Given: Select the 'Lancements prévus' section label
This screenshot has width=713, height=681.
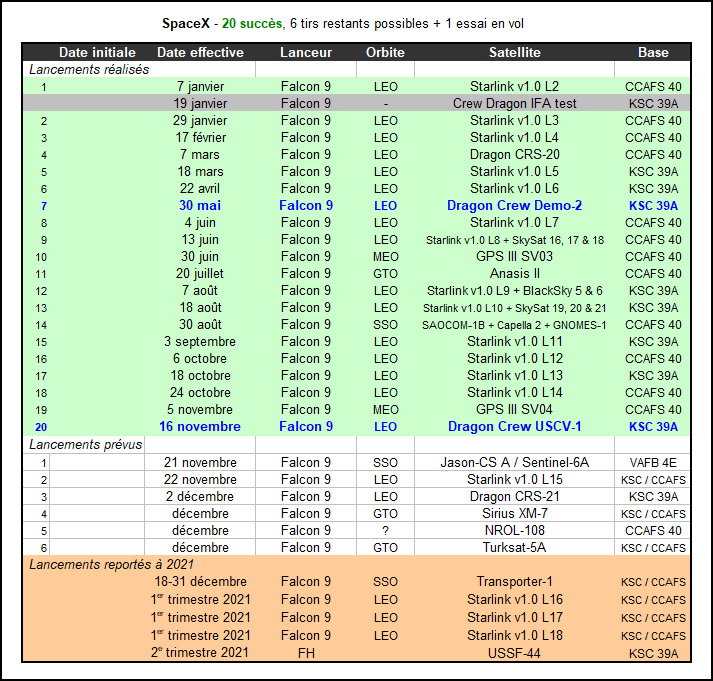Looking at the screenshot, I should (85, 444).
